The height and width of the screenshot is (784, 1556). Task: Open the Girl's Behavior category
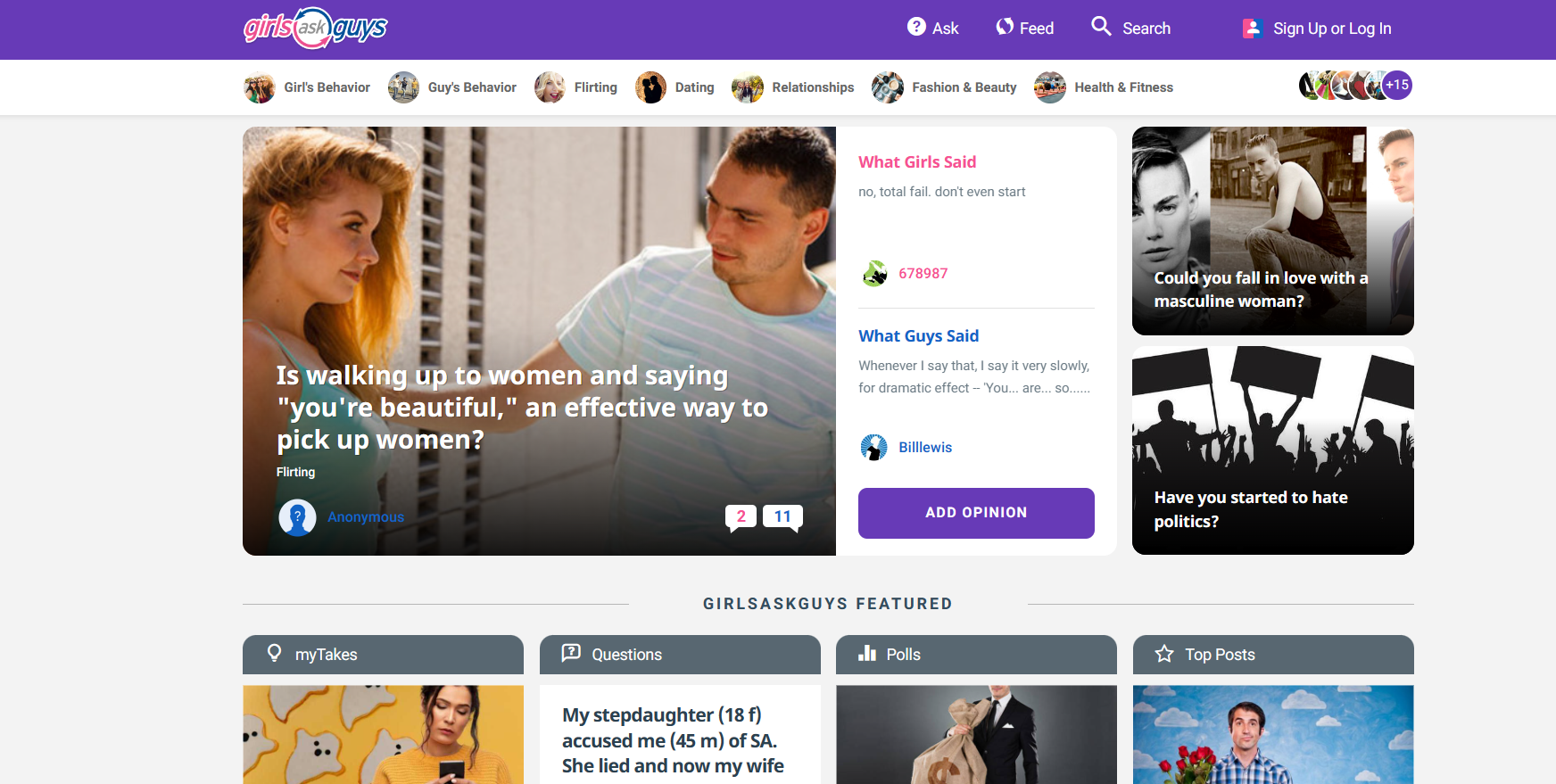point(307,87)
